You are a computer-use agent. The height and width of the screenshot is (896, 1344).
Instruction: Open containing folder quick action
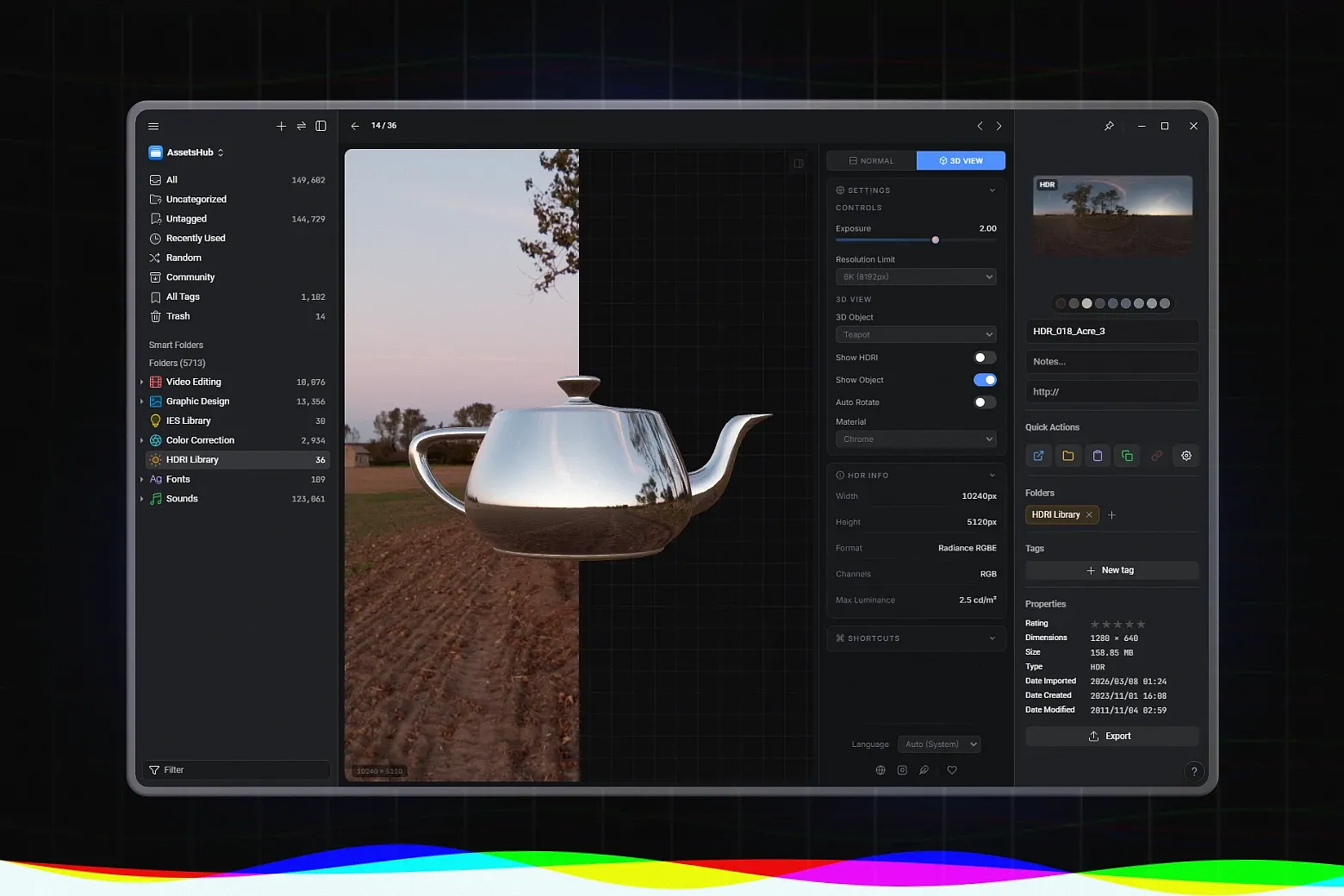(x=1068, y=456)
